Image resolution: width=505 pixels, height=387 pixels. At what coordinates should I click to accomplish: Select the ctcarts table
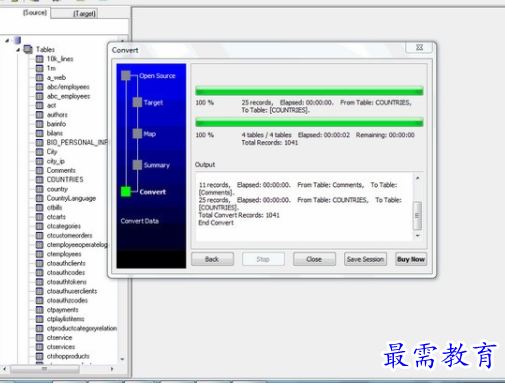(56, 217)
